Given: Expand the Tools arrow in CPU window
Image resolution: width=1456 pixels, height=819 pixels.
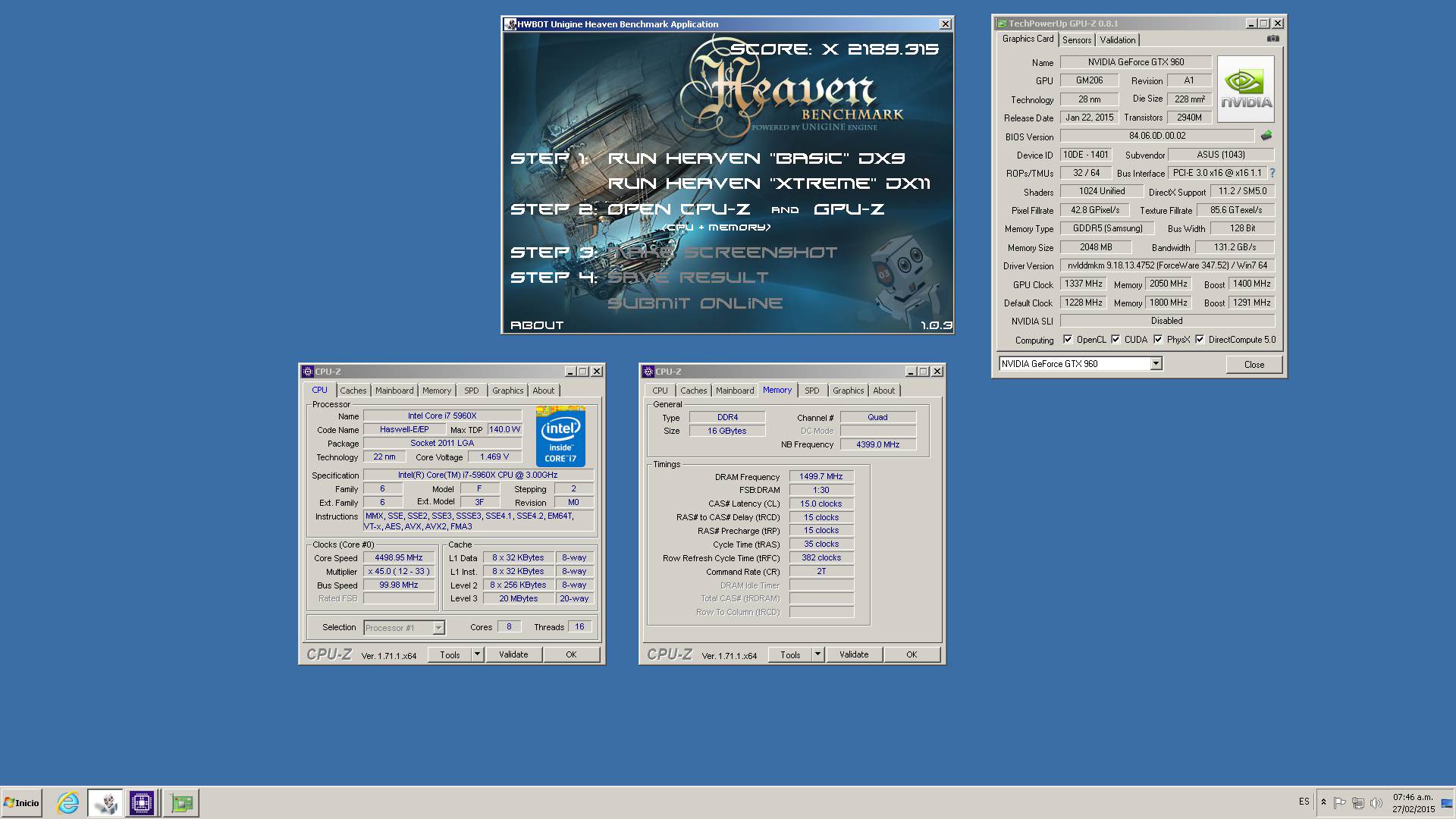Looking at the screenshot, I should pyautogui.click(x=477, y=654).
